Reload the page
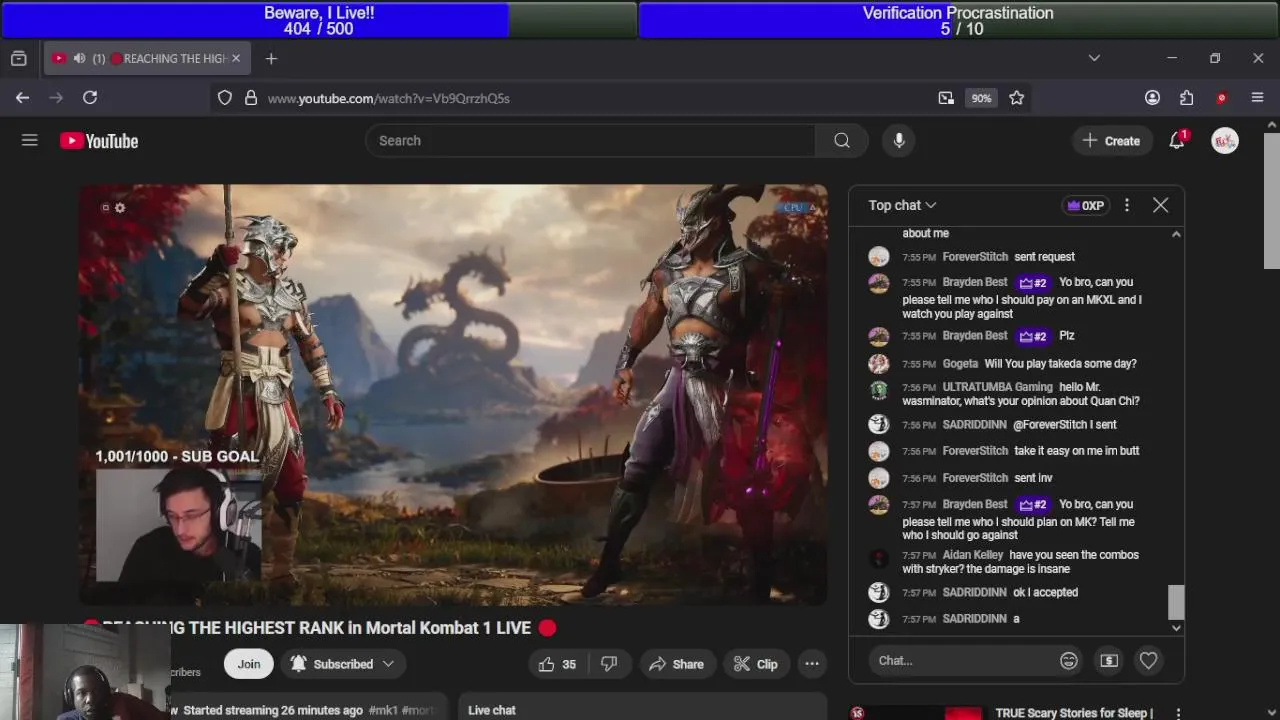The width and height of the screenshot is (1280, 720). (x=90, y=98)
